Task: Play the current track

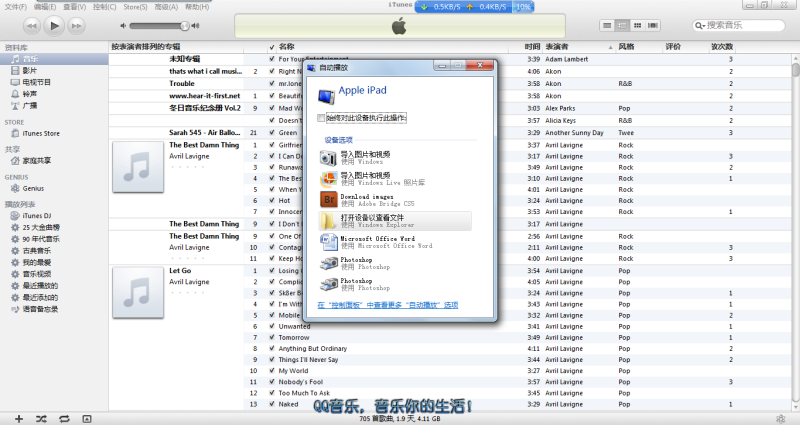Action: pos(54,26)
